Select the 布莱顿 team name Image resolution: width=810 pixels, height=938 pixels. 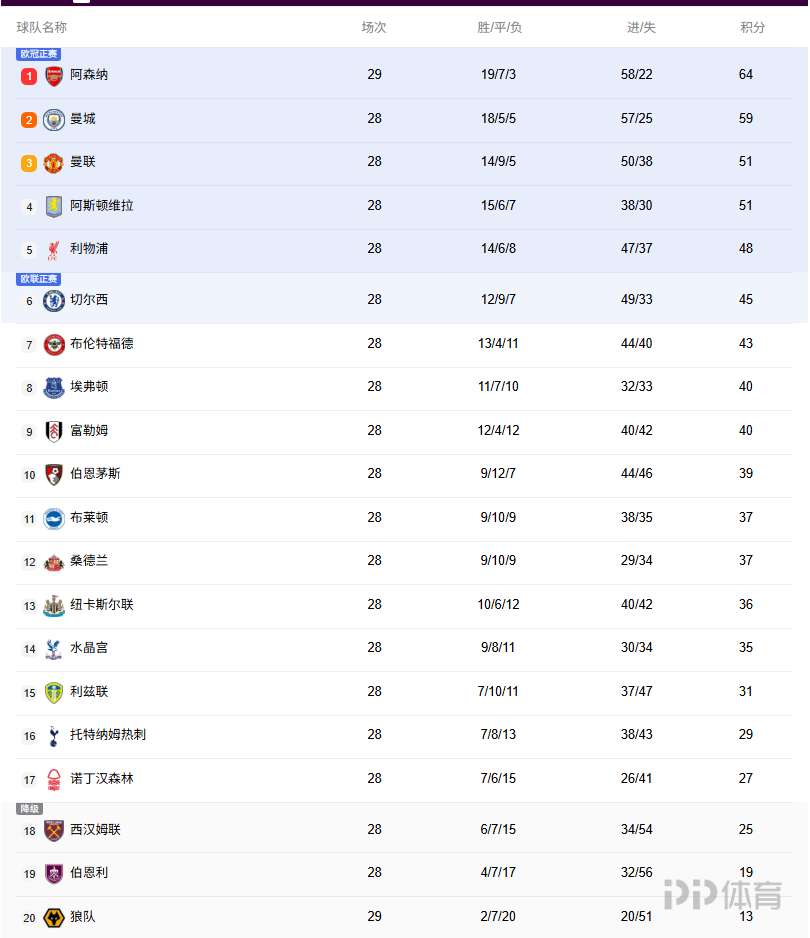[x=89, y=518]
